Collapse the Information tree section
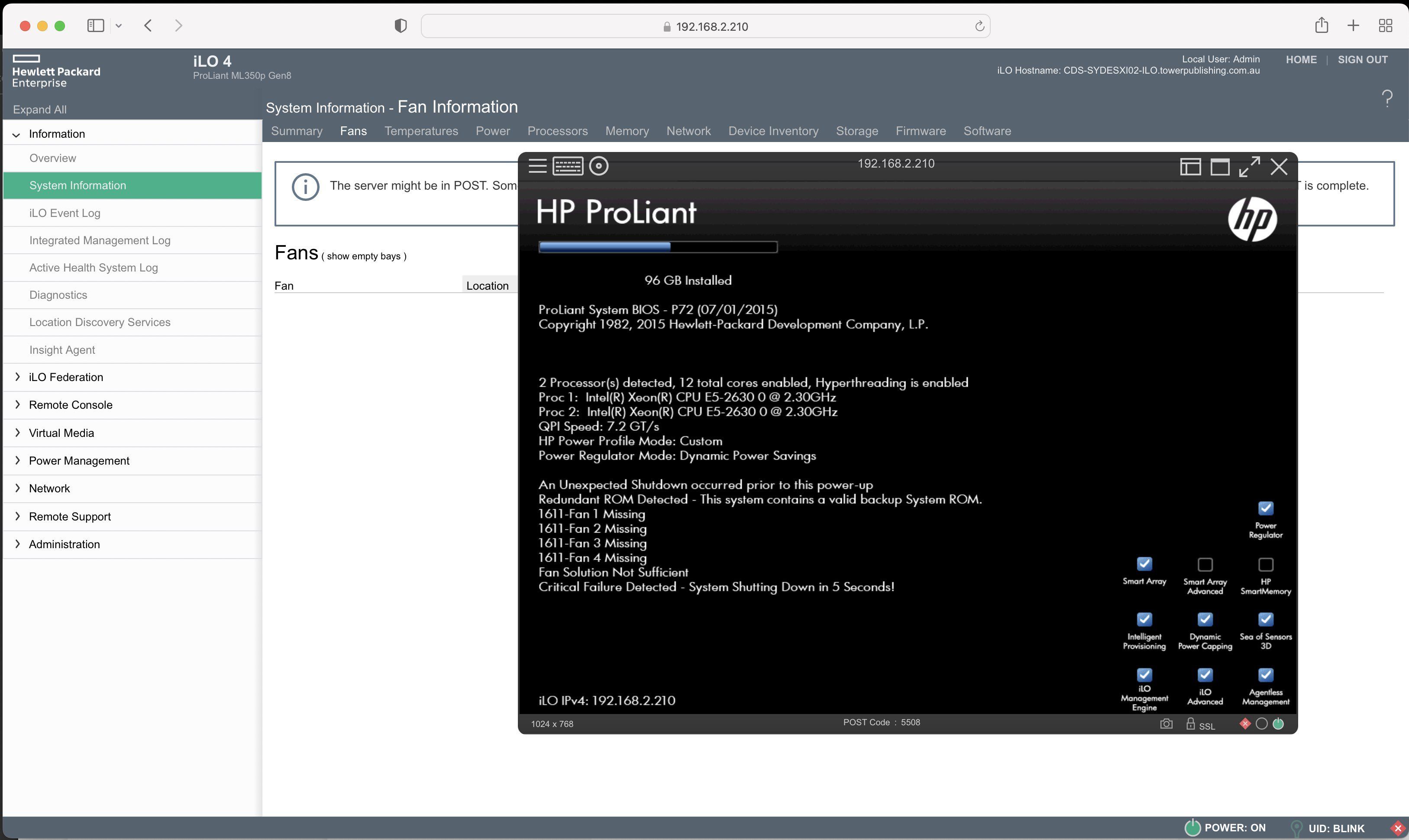The width and height of the screenshot is (1409, 840). 16,135
